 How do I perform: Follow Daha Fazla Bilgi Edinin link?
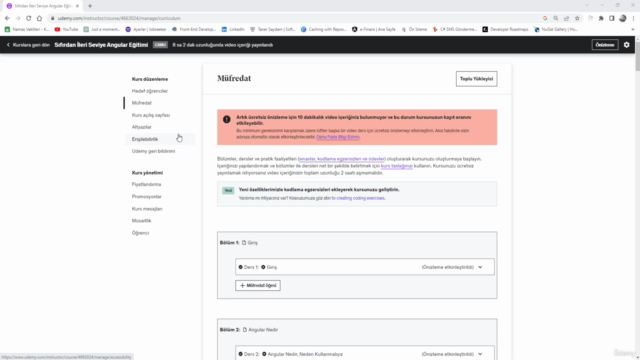click(x=338, y=137)
